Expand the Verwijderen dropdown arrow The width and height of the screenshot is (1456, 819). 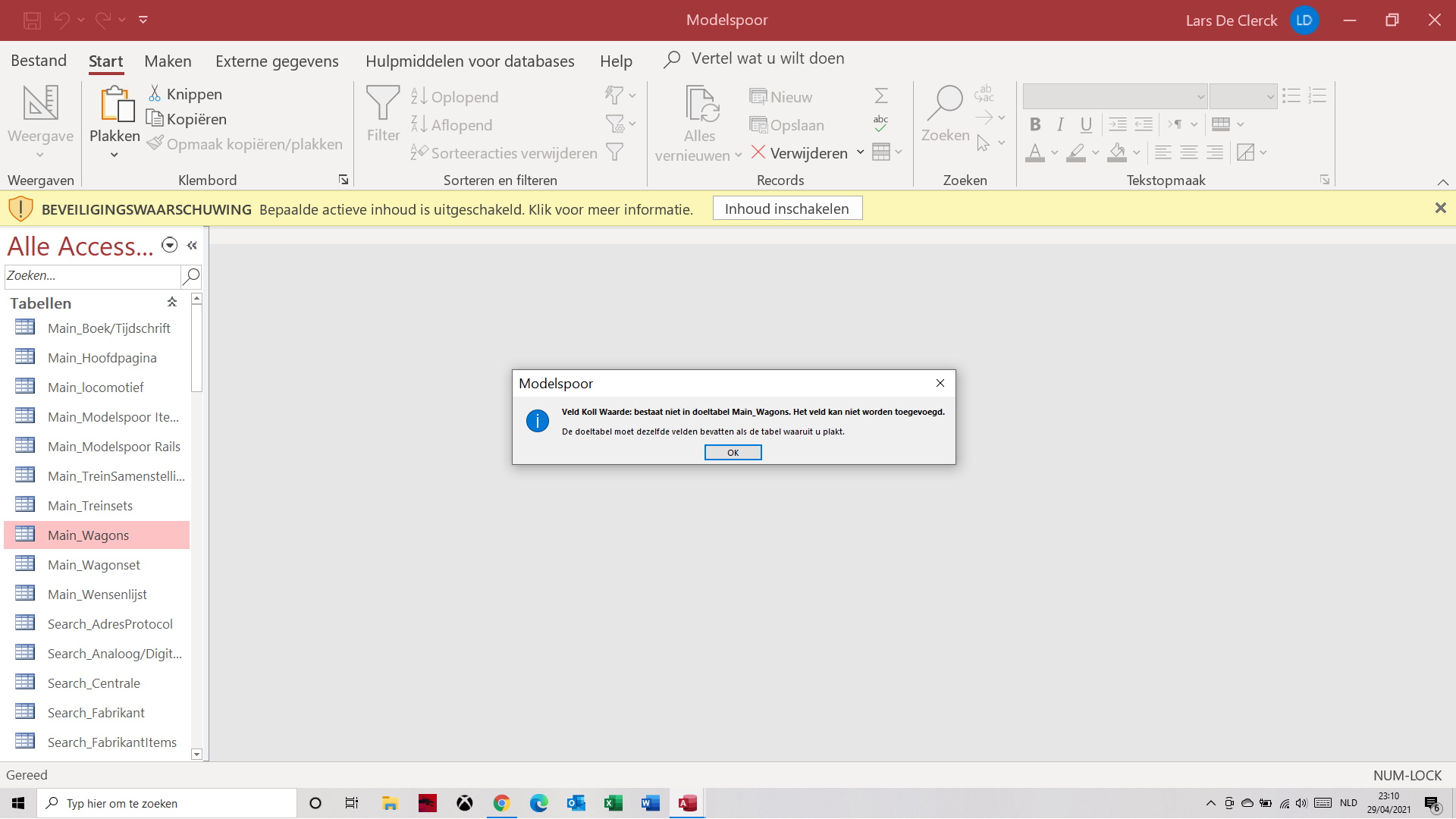click(x=861, y=152)
